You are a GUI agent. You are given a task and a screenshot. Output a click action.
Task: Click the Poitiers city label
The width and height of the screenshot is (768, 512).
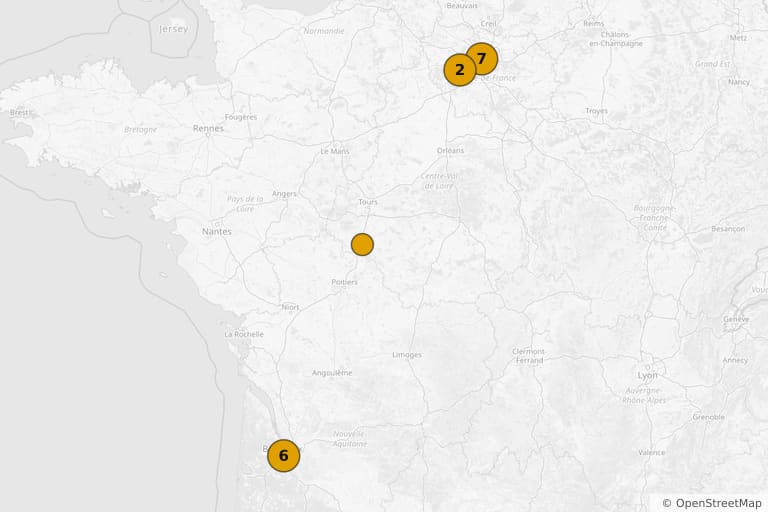tap(344, 282)
